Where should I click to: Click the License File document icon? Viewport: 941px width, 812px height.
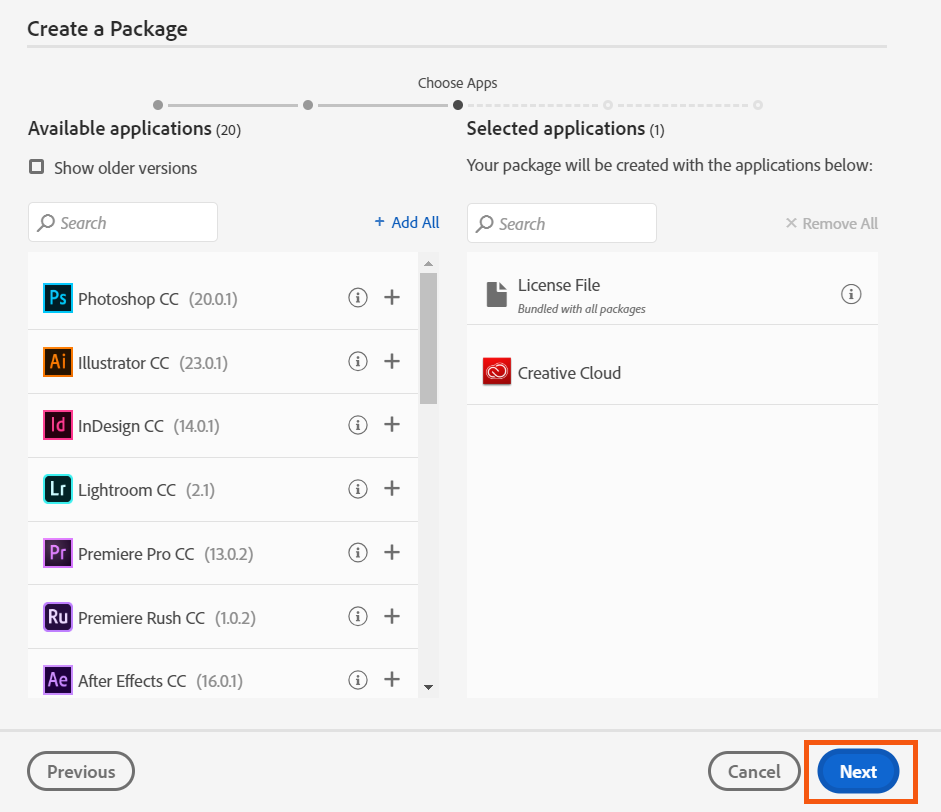coord(496,293)
